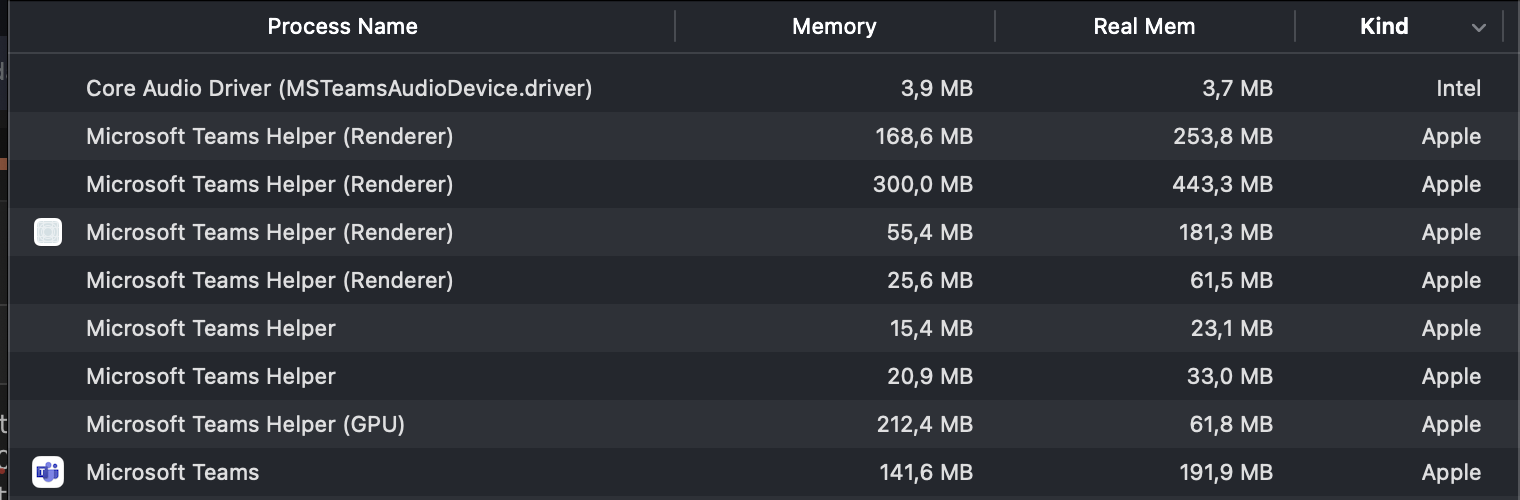
Task: Click the 25,6 MB memory value
Action: [x=929, y=280]
